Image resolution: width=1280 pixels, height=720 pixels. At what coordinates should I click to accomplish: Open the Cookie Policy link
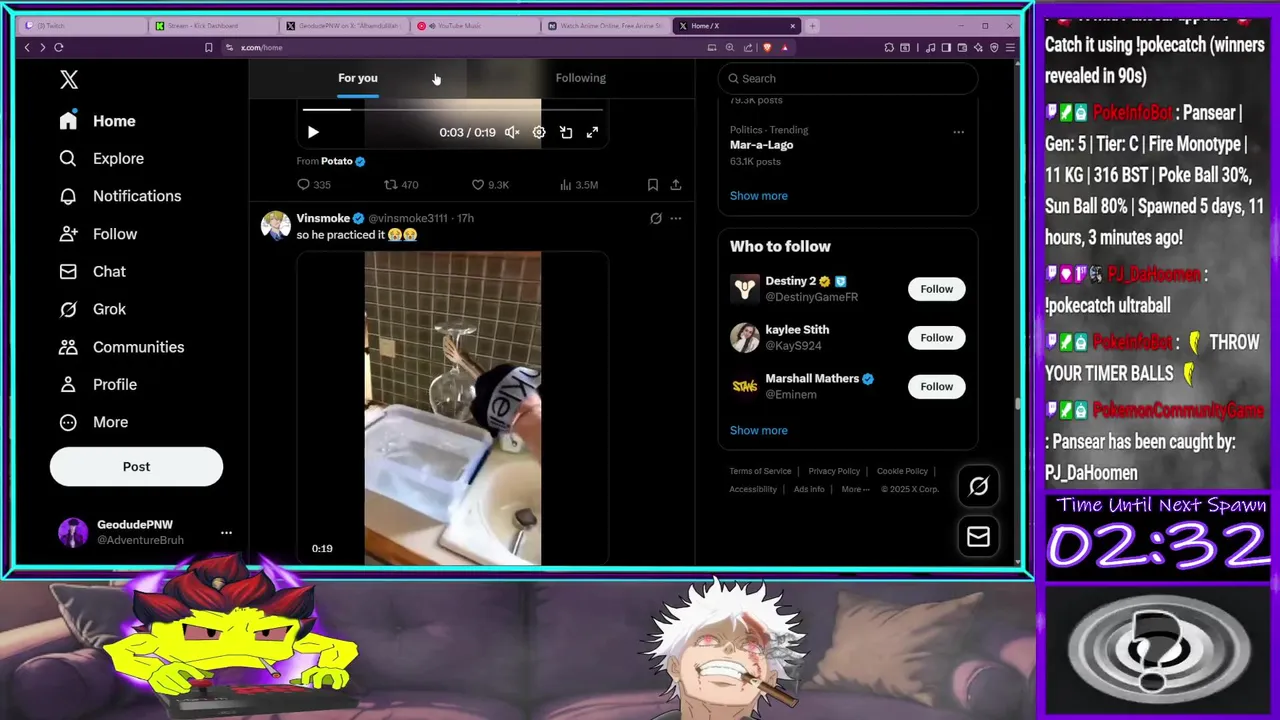tap(902, 471)
